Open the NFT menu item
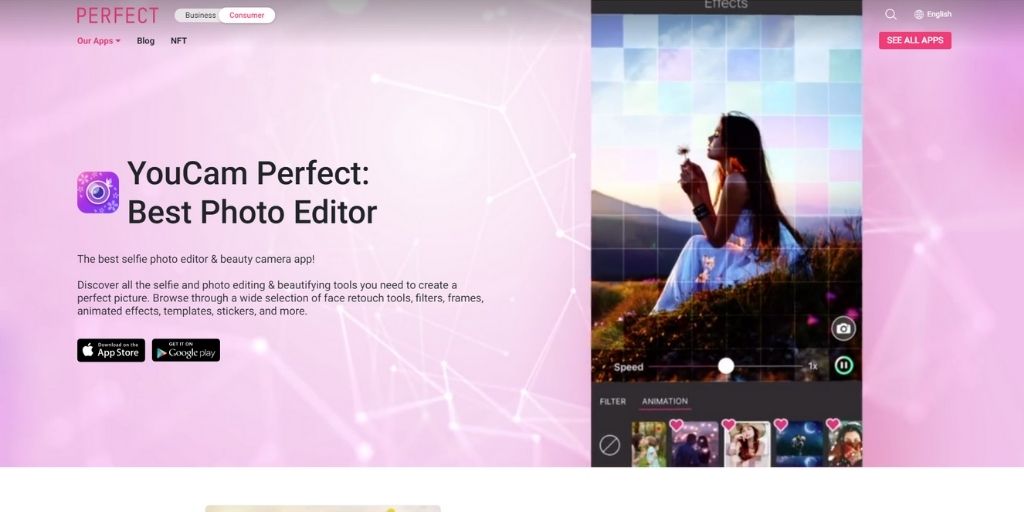Screen dimensions: 1024x512 [179, 40]
